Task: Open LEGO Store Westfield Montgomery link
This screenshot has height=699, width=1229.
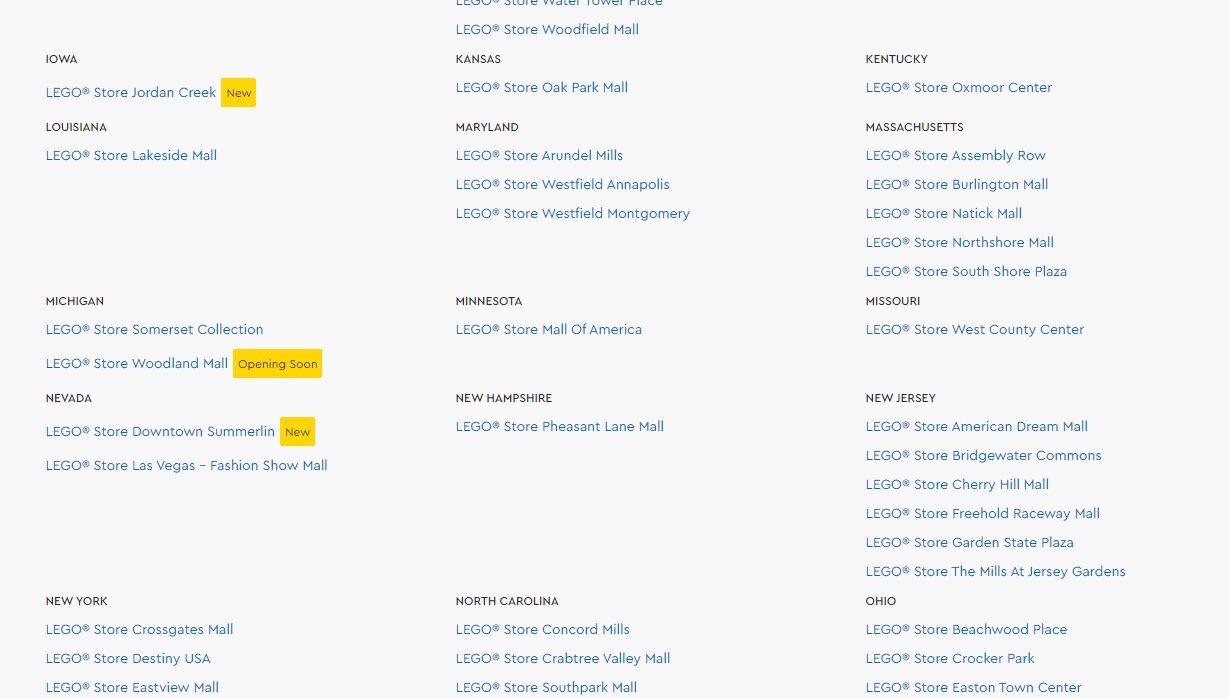Action: [573, 213]
